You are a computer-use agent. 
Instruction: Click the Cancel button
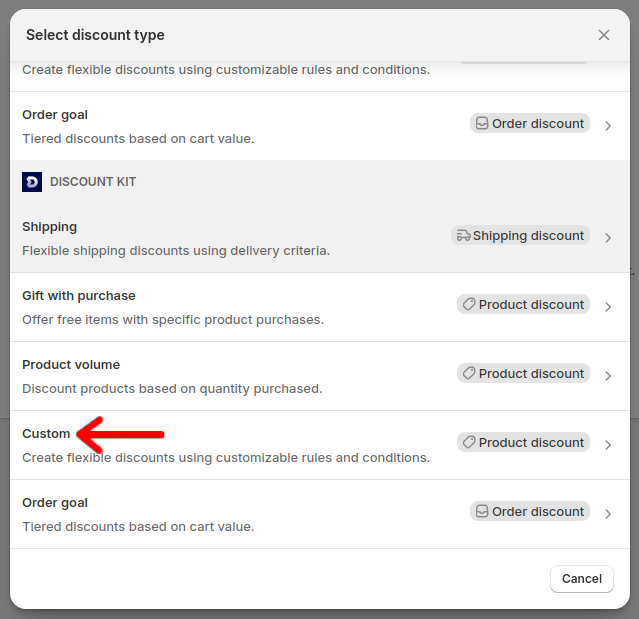[x=582, y=579]
